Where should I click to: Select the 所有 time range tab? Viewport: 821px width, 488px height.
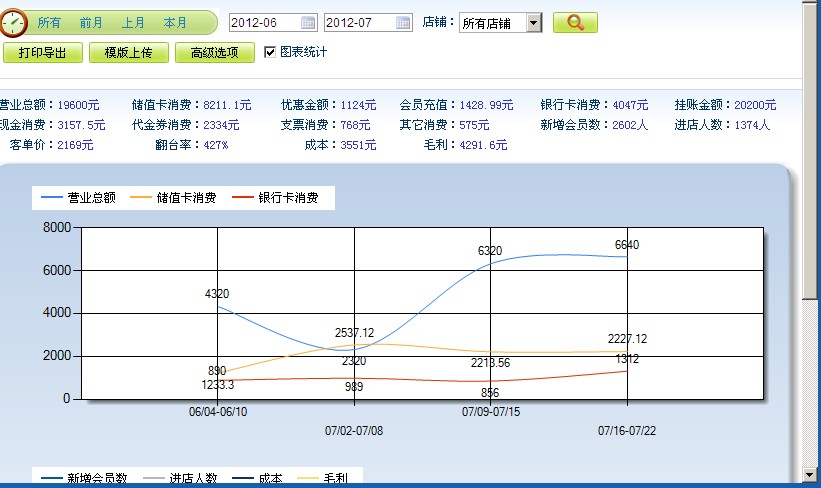pyautogui.click(x=49, y=22)
